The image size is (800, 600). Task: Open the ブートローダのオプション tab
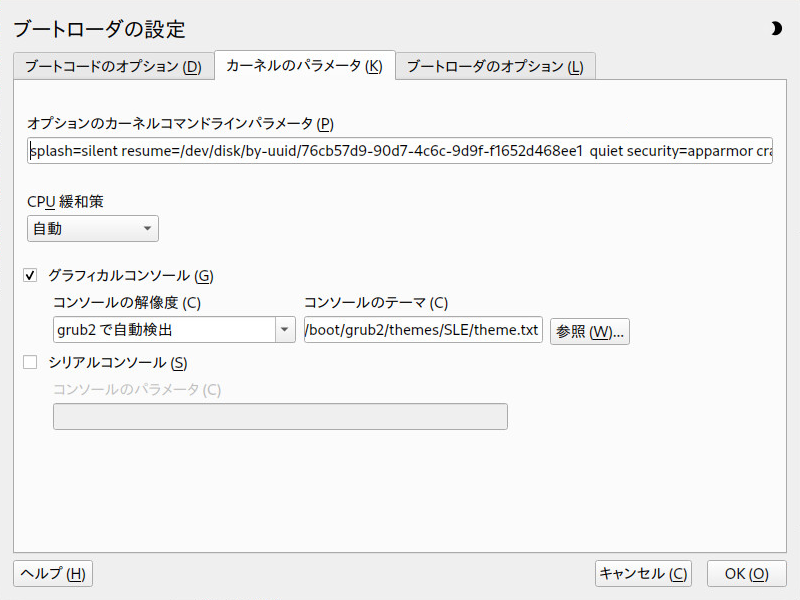495,66
